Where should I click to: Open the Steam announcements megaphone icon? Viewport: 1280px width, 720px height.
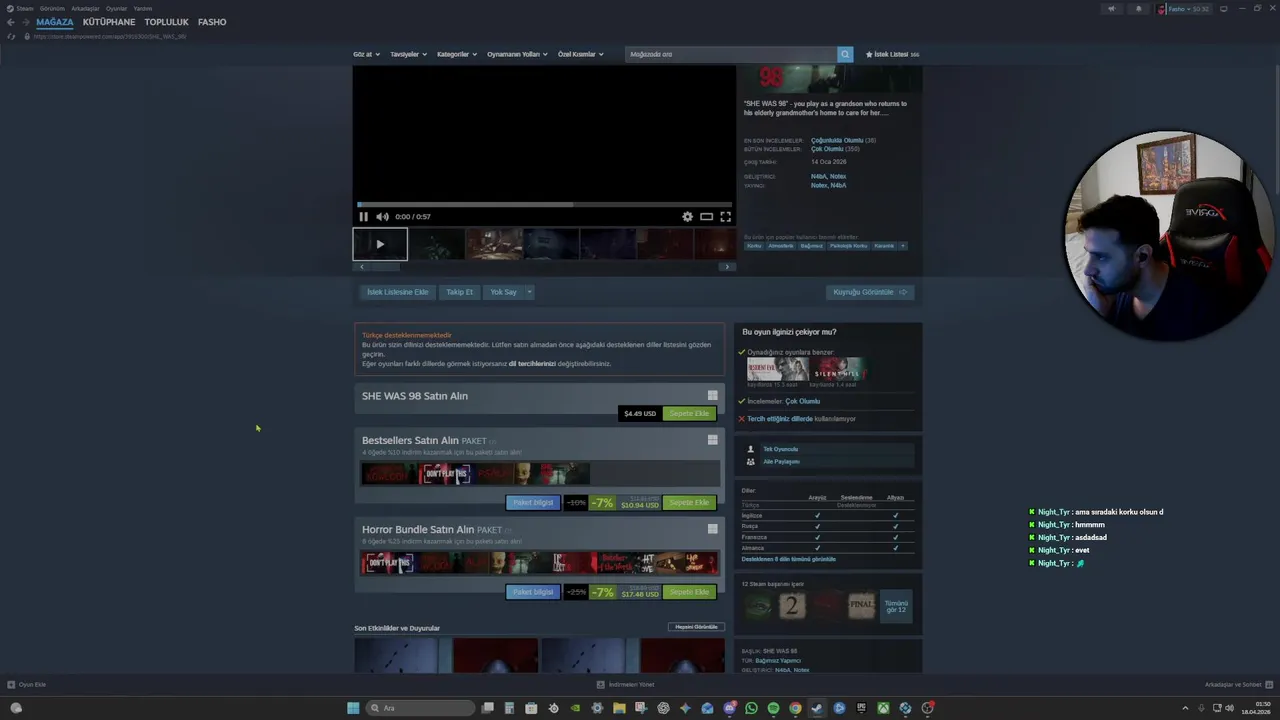point(1110,9)
